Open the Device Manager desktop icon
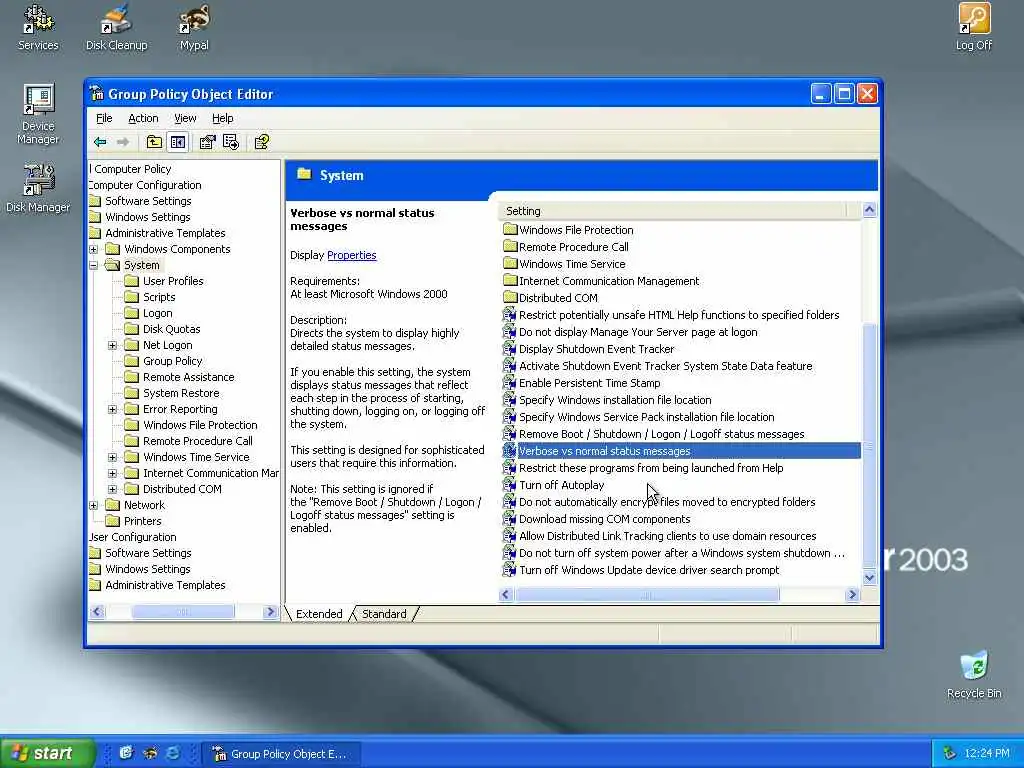 (x=38, y=114)
